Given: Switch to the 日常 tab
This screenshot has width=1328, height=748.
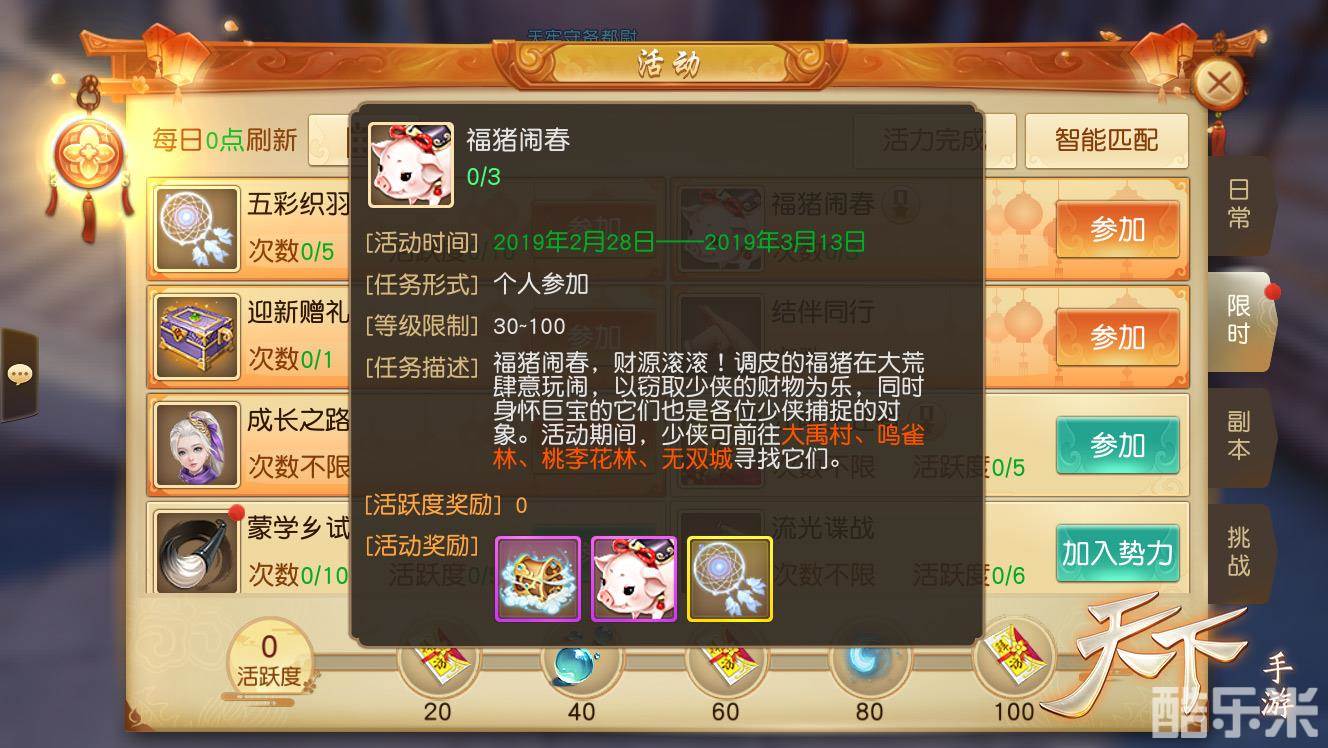Looking at the screenshot, I should (1239, 204).
